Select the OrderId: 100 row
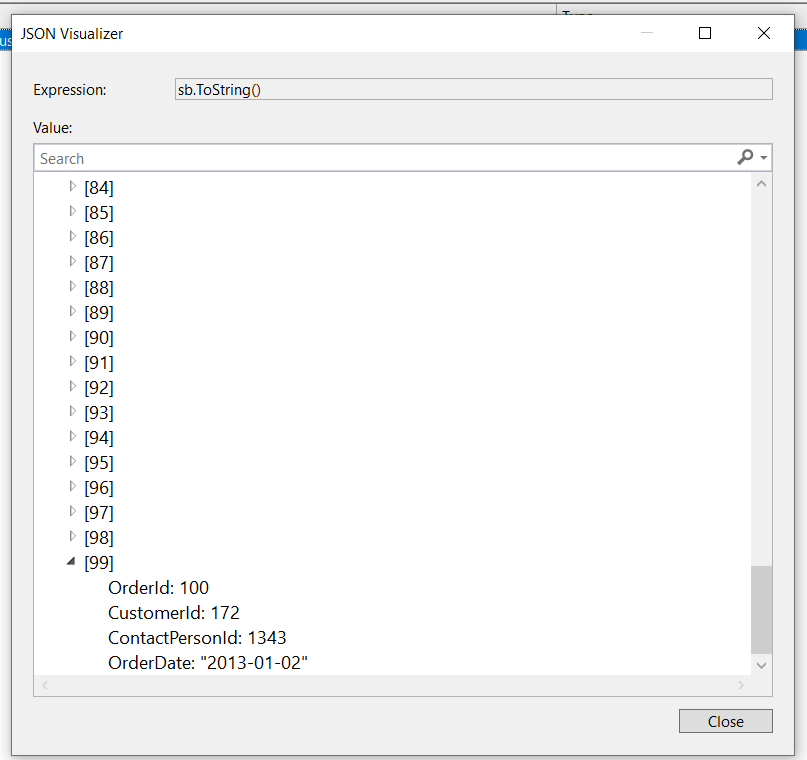The image size is (807, 760). [159, 588]
